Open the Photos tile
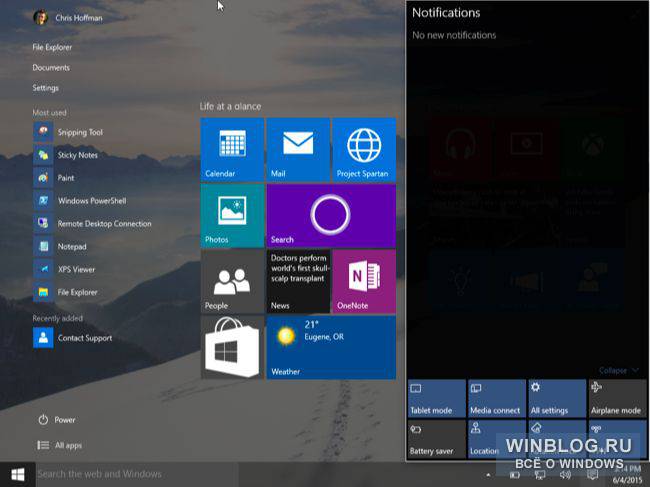The width and height of the screenshot is (650, 487). coord(232,216)
